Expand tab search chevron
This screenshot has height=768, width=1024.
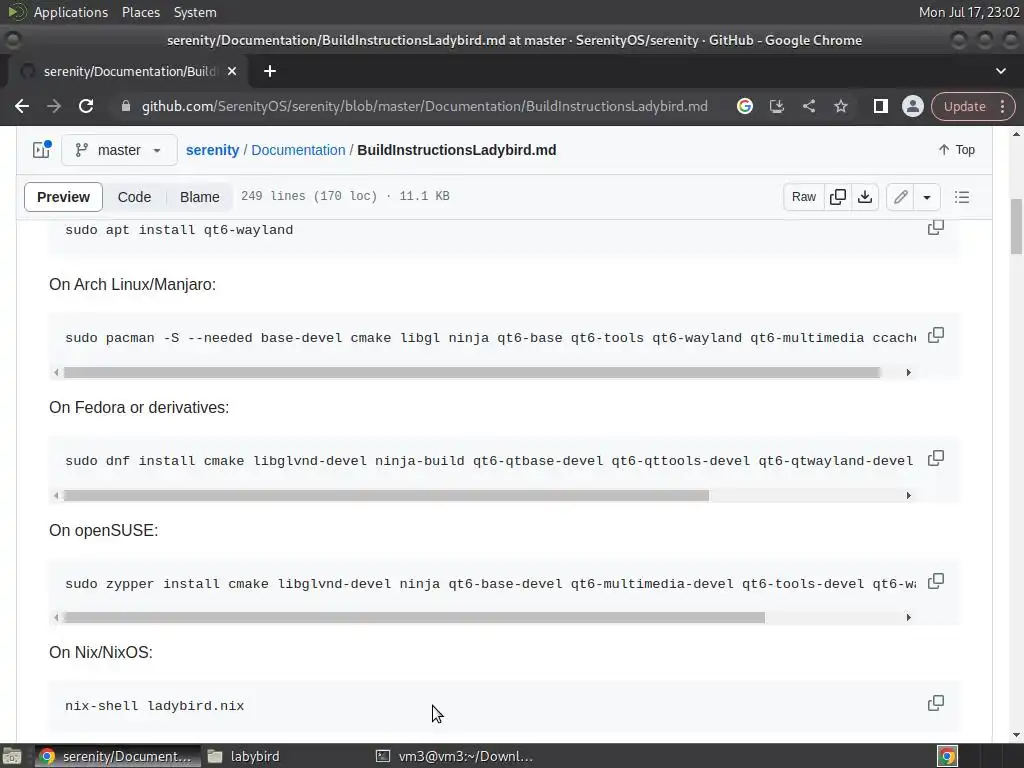pyautogui.click(x=1000, y=71)
